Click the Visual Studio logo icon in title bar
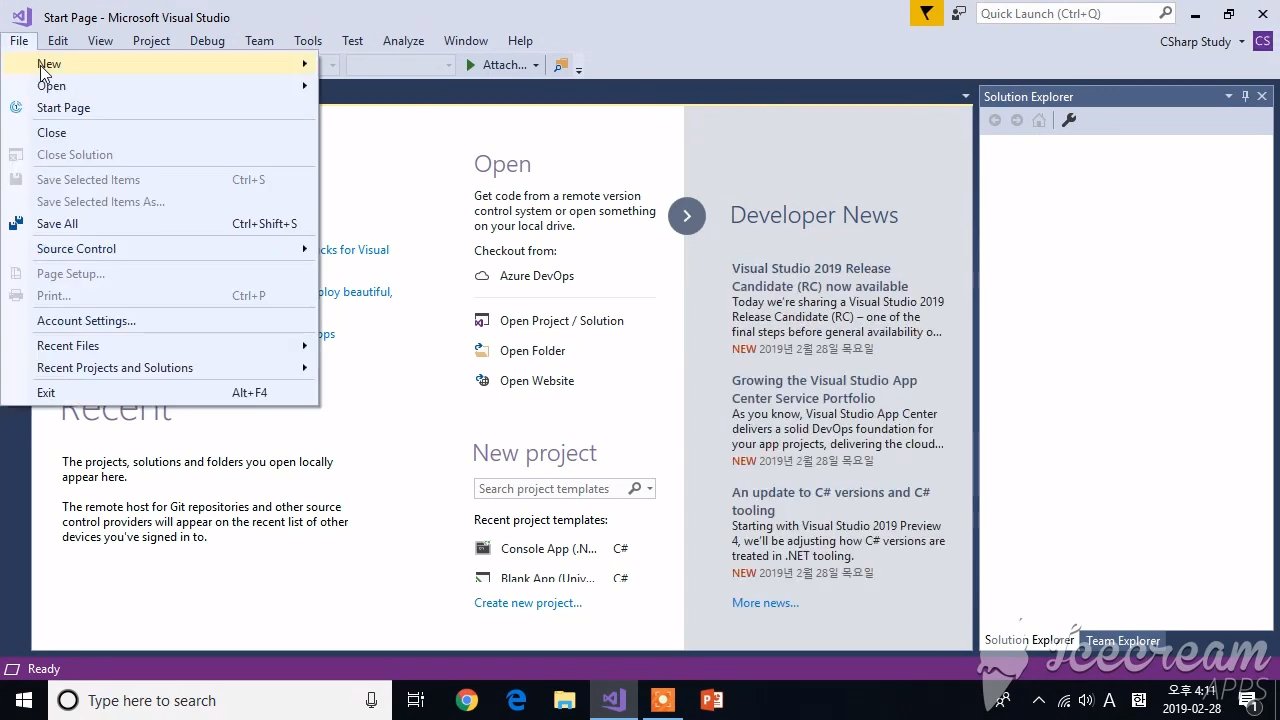The width and height of the screenshot is (1280, 720). 22,16
